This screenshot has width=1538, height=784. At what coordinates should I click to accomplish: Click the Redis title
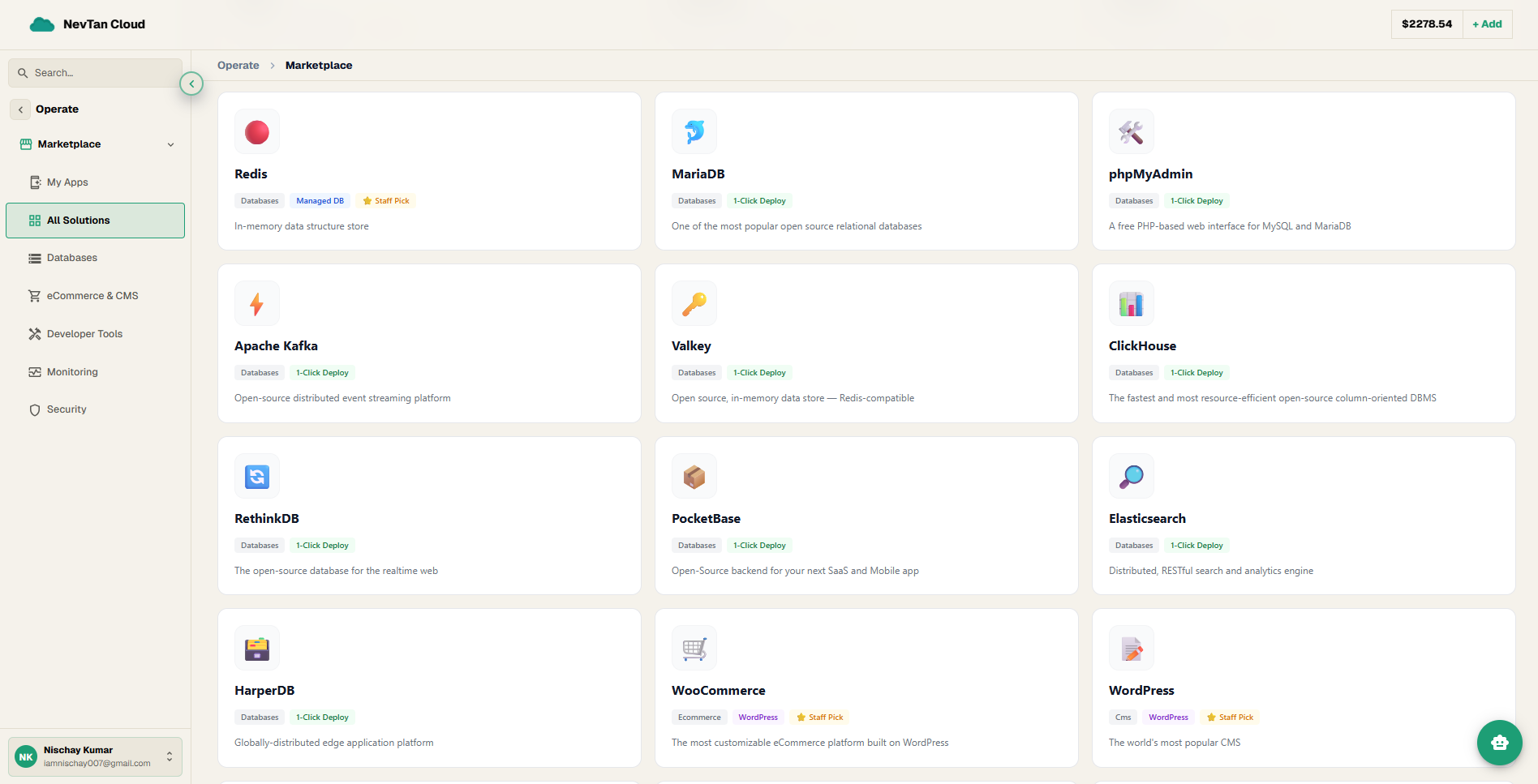[x=251, y=174]
